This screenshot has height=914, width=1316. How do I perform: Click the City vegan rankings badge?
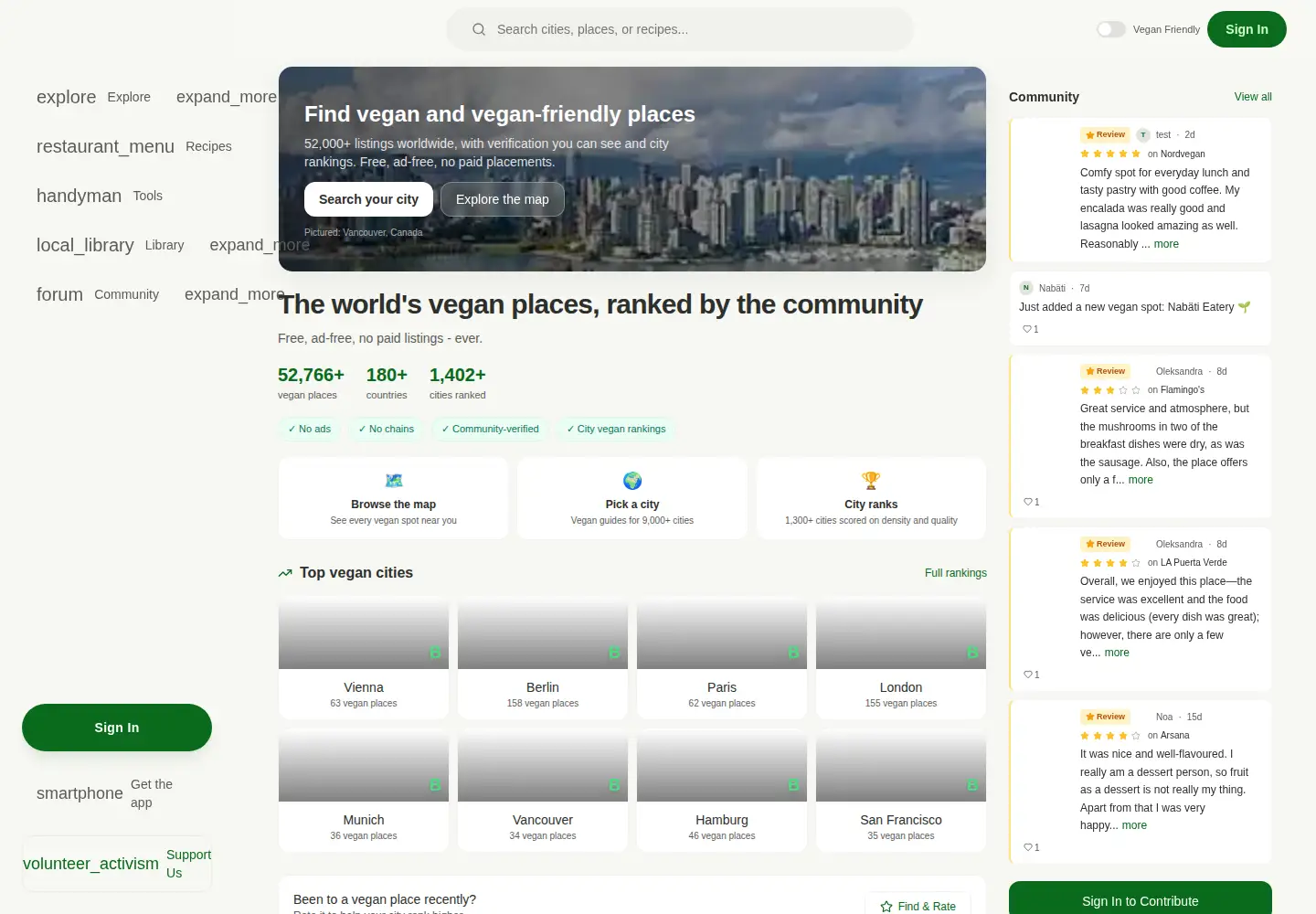tap(616, 429)
